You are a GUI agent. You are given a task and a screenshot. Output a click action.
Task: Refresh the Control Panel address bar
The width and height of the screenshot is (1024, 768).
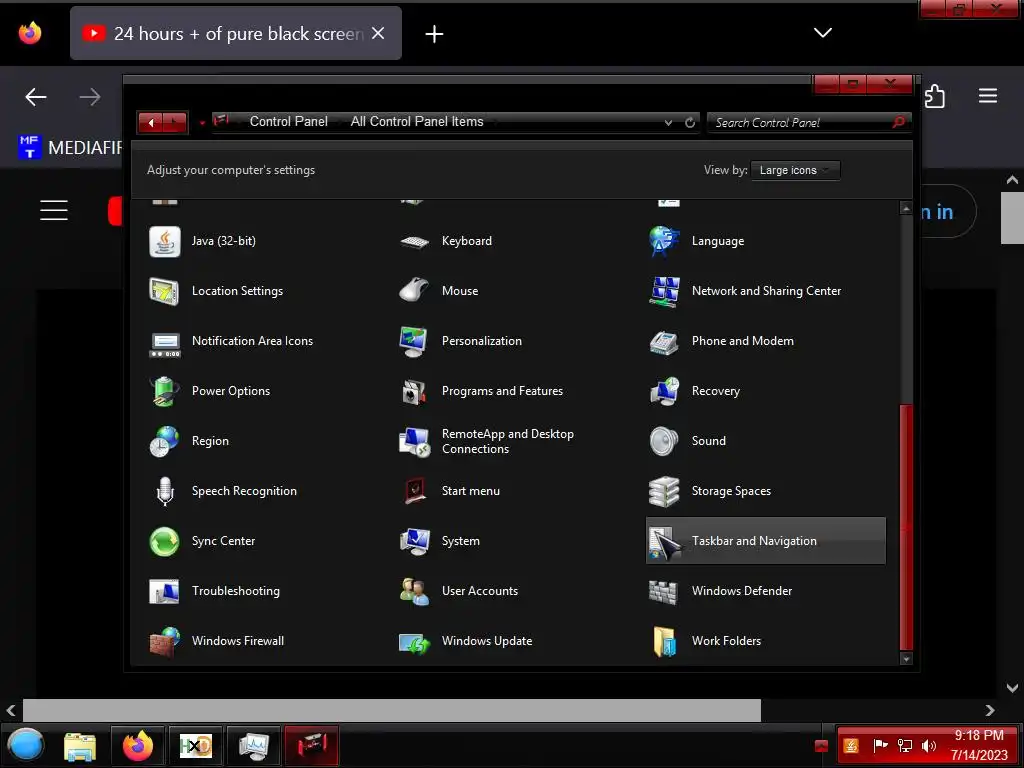(x=690, y=123)
